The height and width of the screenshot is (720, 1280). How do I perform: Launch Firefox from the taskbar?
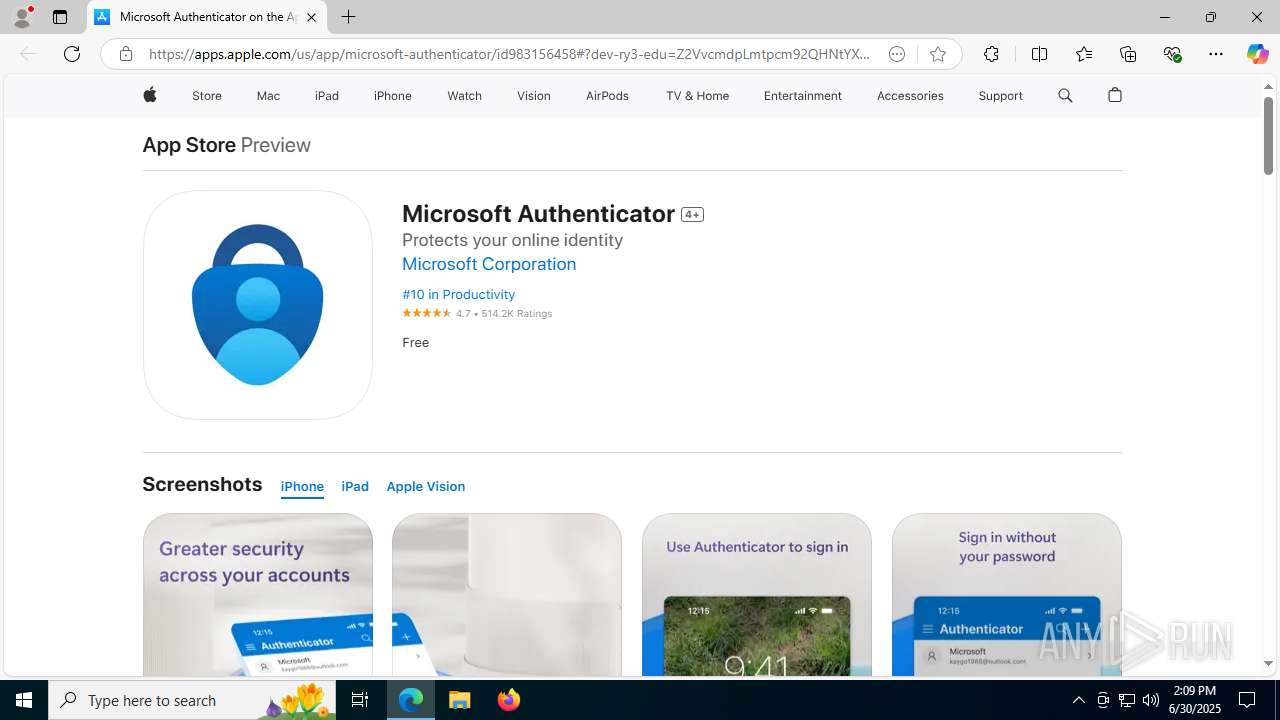pyautogui.click(x=509, y=700)
